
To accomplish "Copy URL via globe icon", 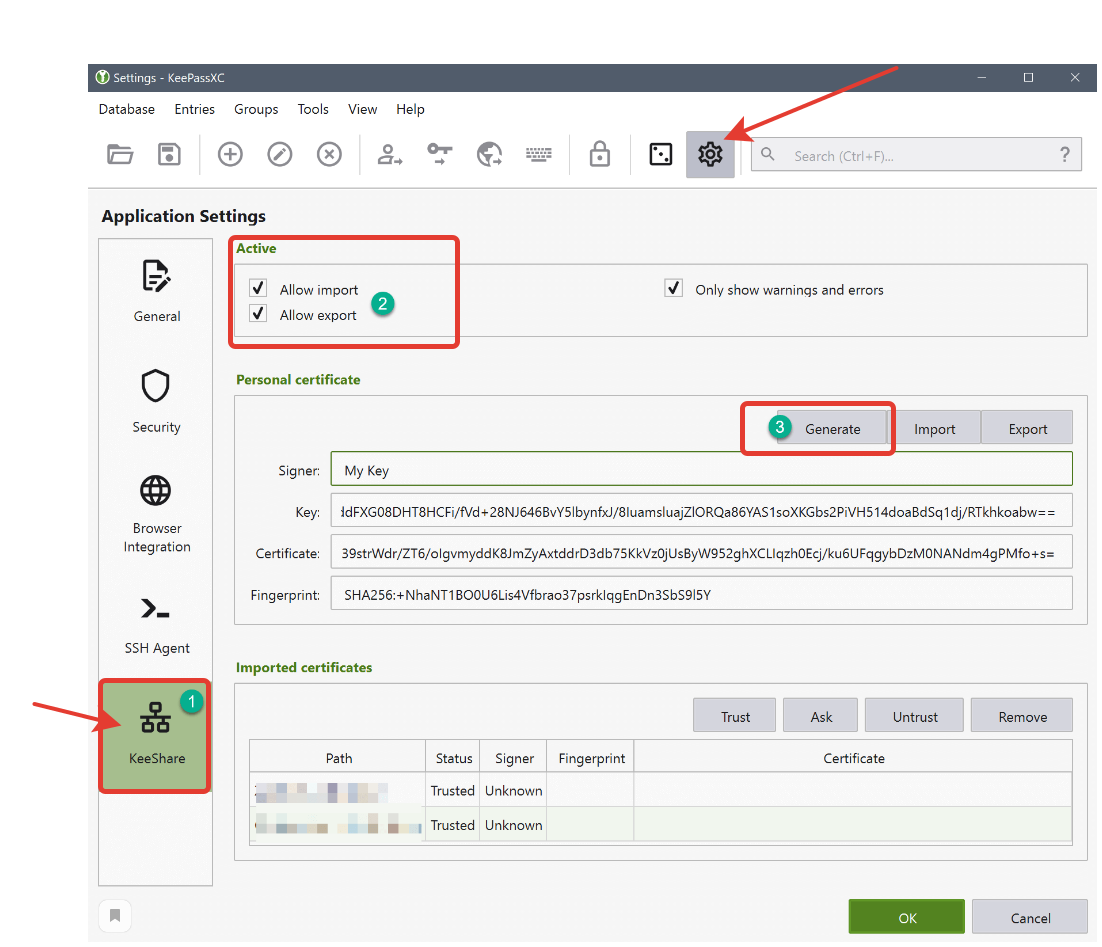I will tap(489, 154).
